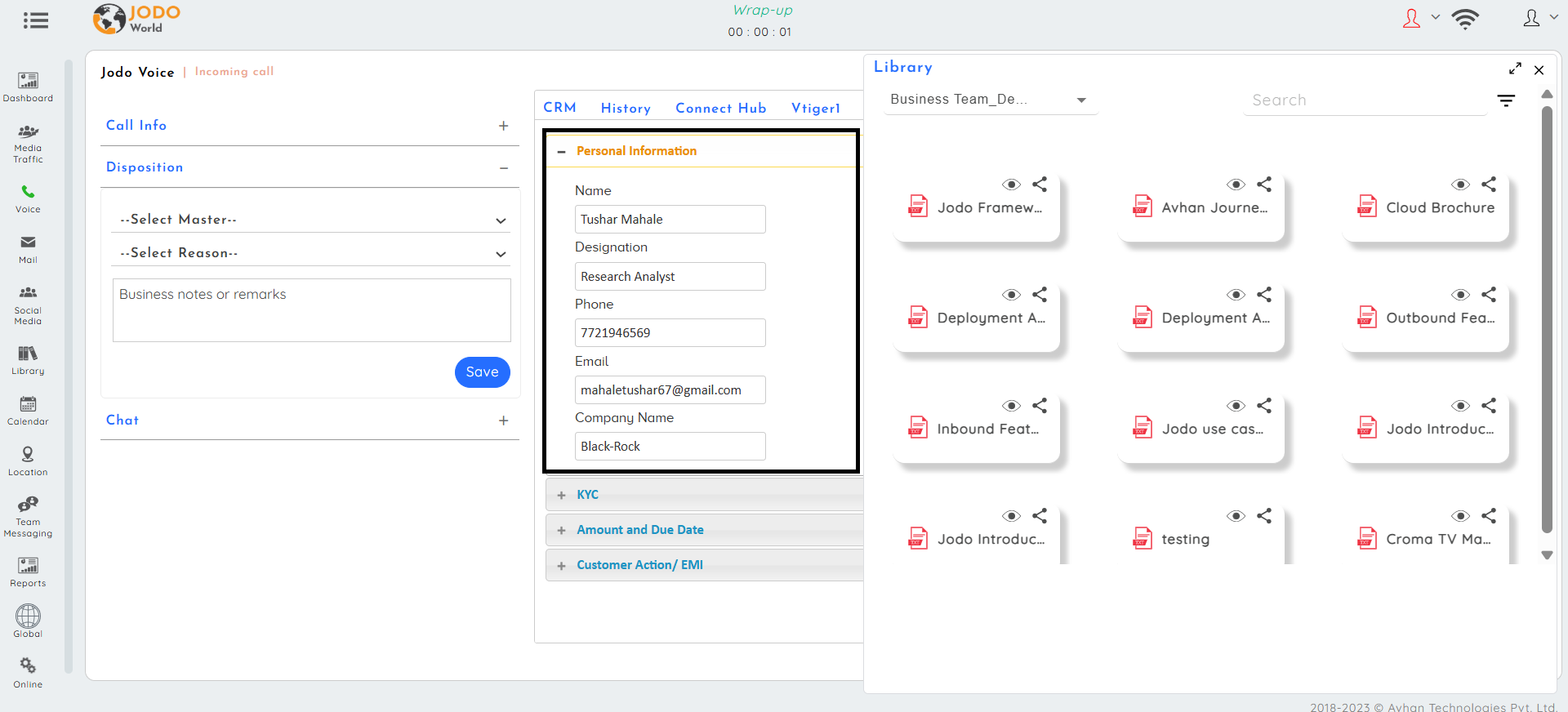The image size is (1568, 712).
Task: Share the testing document
Action: [x=1264, y=516]
